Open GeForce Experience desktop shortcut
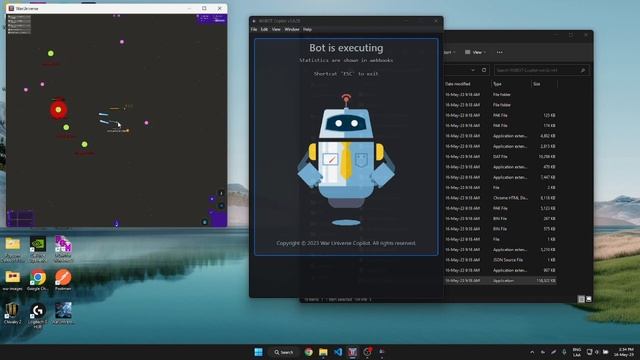This screenshot has width=640, height=360. 38,250
